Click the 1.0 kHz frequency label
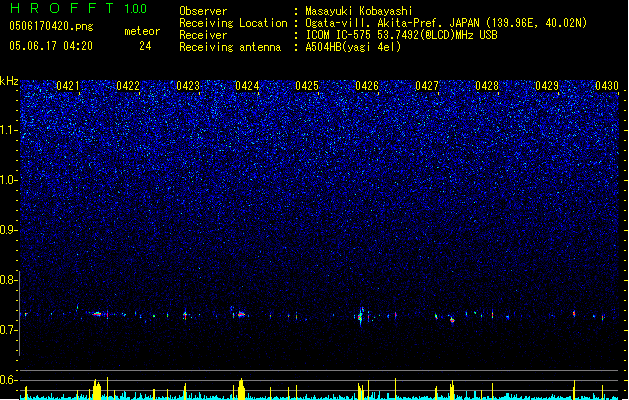Screen dimensions: 629x400 pos(9,180)
